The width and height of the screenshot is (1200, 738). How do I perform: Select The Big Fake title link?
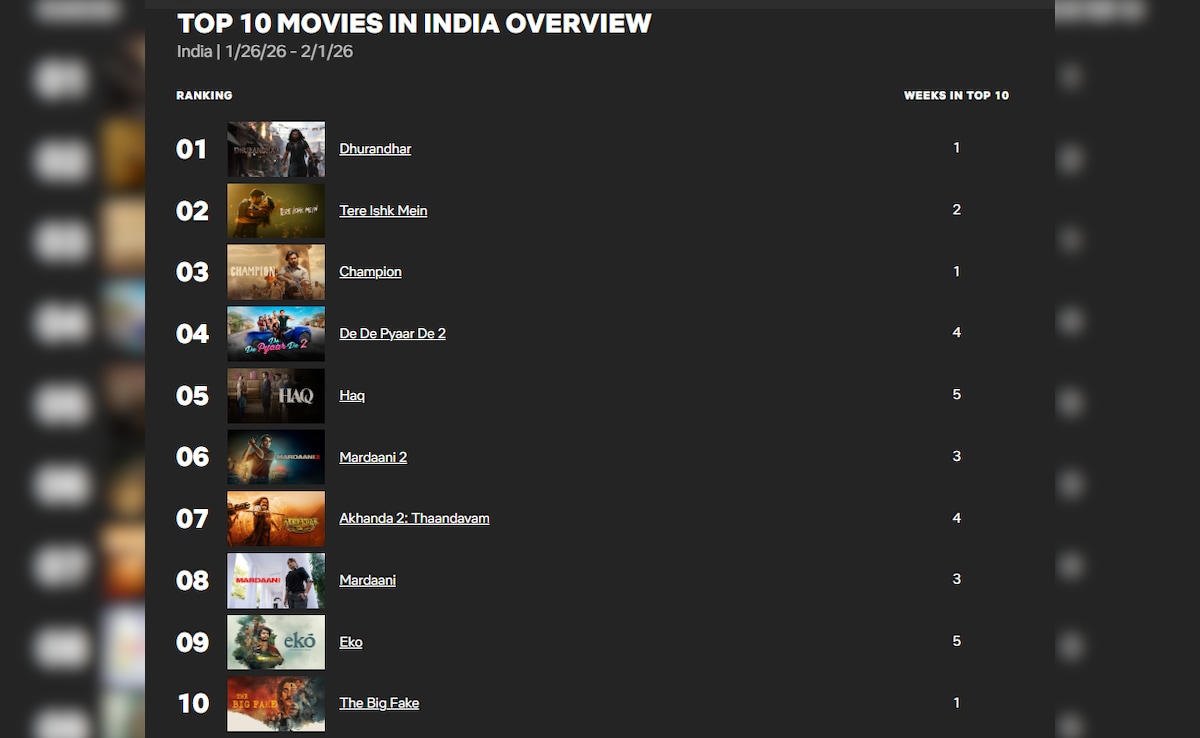(x=379, y=704)
